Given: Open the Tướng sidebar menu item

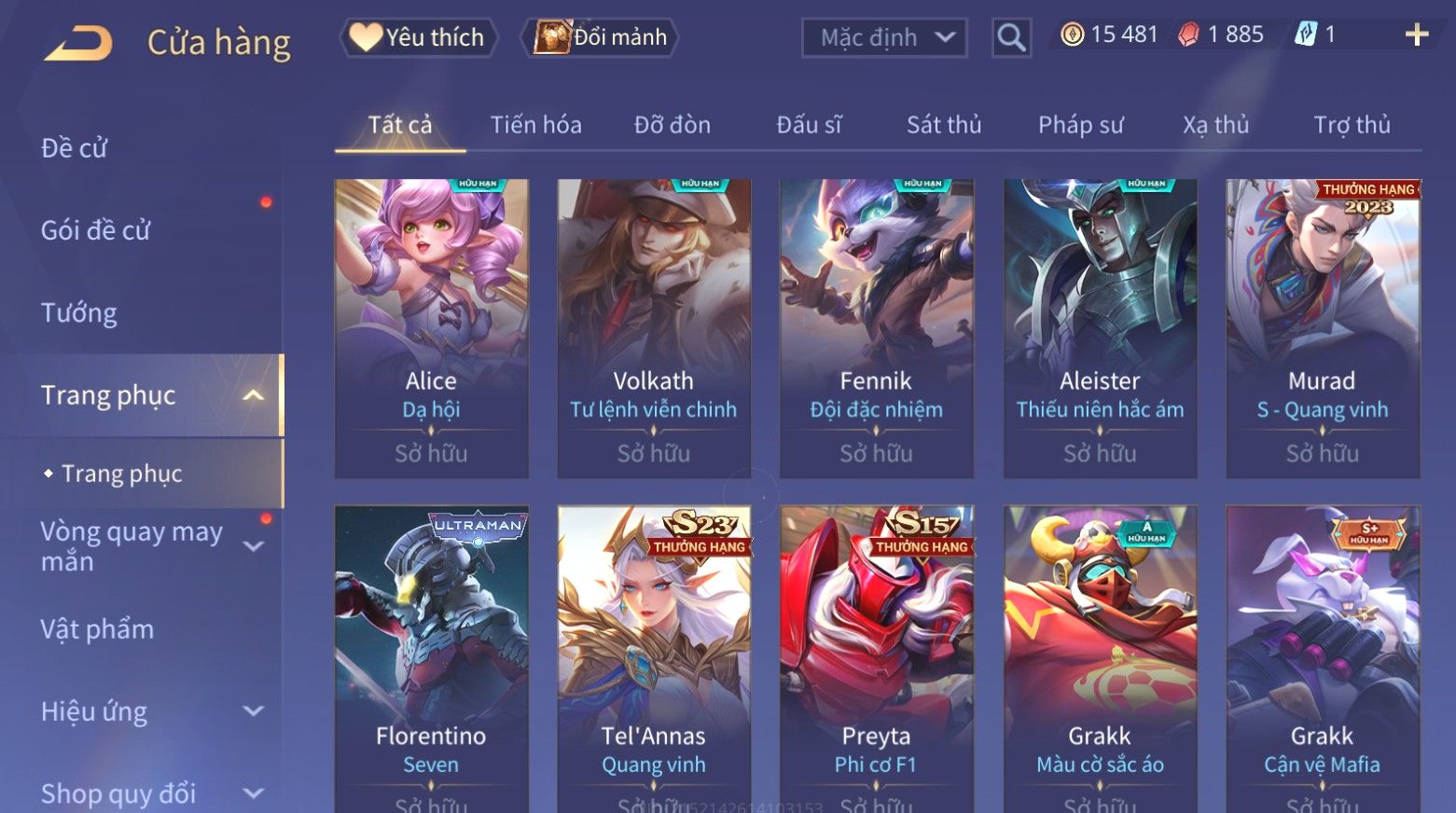Looking at the screenshot, I should [79, 312].
